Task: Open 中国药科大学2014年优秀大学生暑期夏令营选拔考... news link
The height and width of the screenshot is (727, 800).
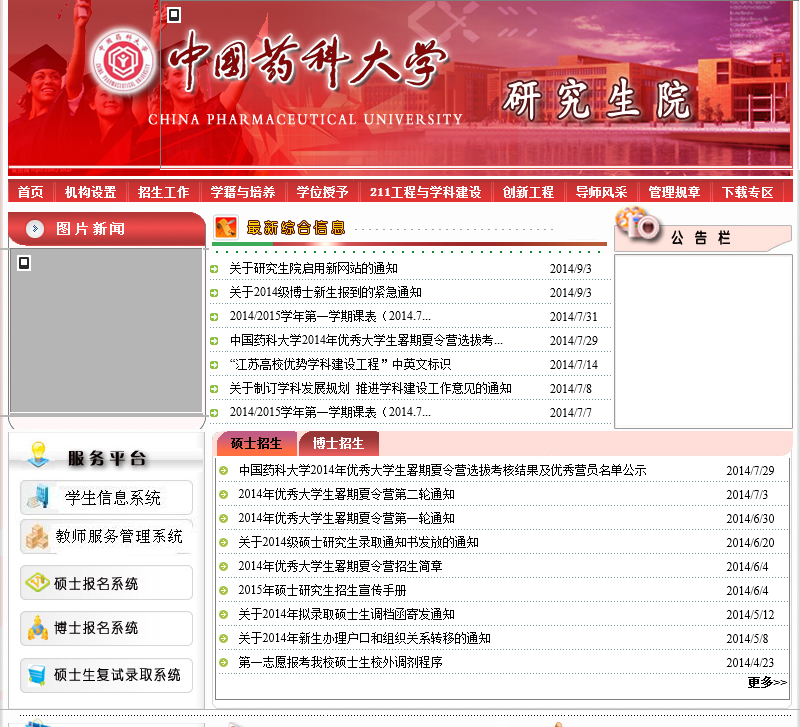Action: click(x=366, y=340)
